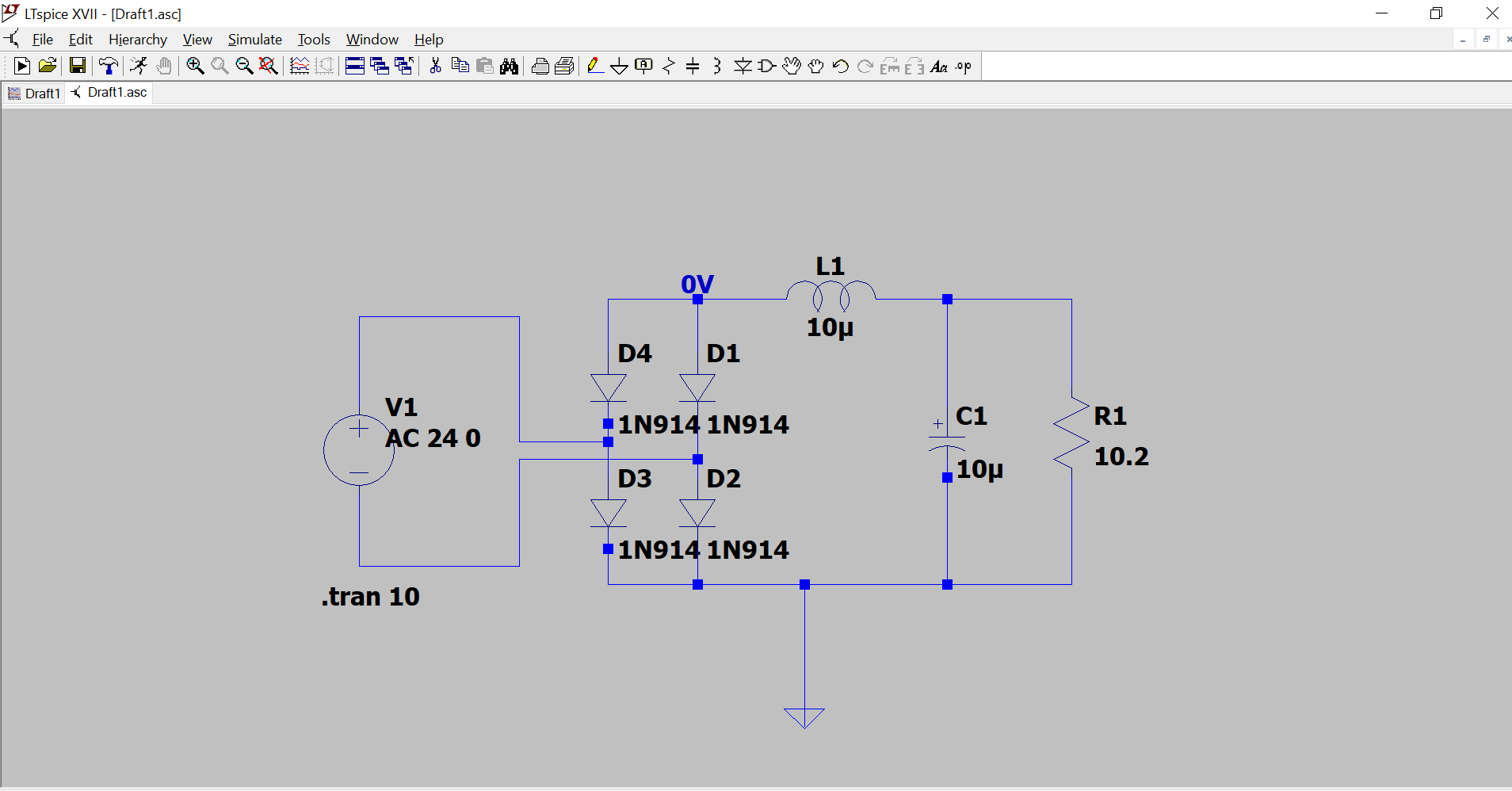Place a ground symbol
The width and height of the screenshot is (1512, 791).
(619, 66)
